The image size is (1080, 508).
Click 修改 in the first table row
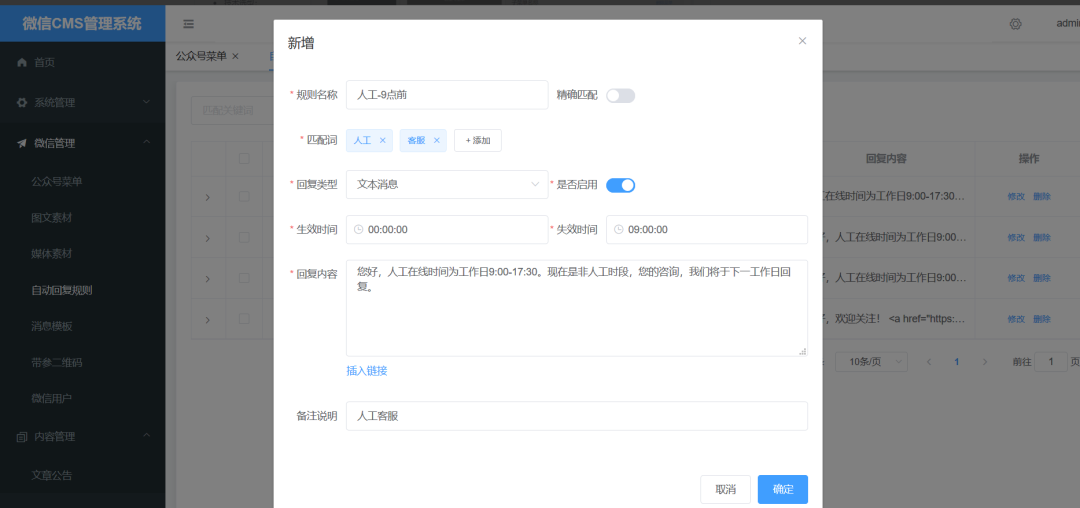tap(1016, 197)
